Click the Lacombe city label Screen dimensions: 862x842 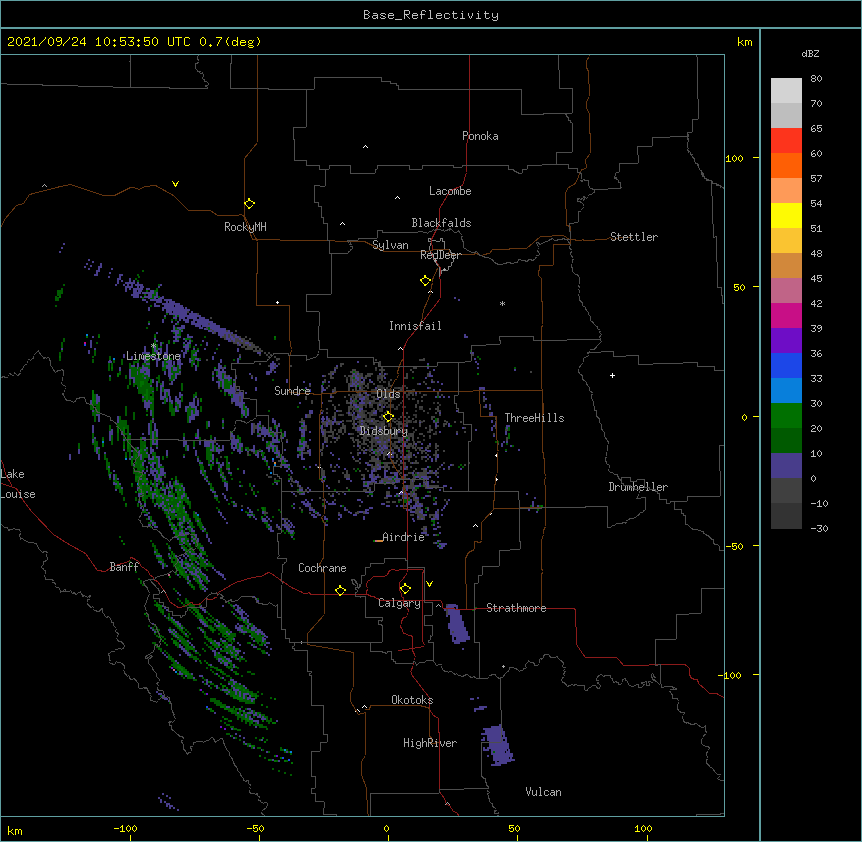pos(450,191)
